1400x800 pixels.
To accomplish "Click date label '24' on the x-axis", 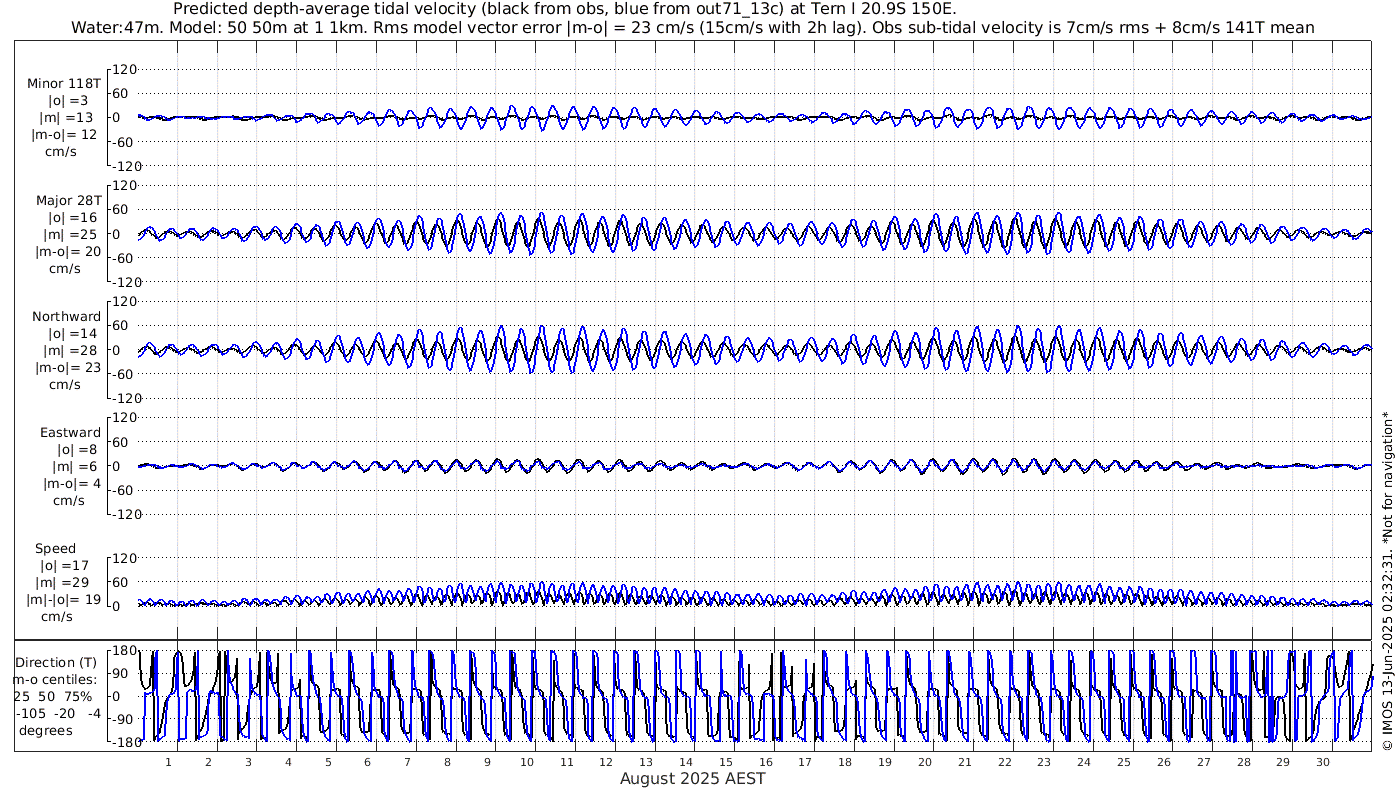I will click(x=1085, y=762).
